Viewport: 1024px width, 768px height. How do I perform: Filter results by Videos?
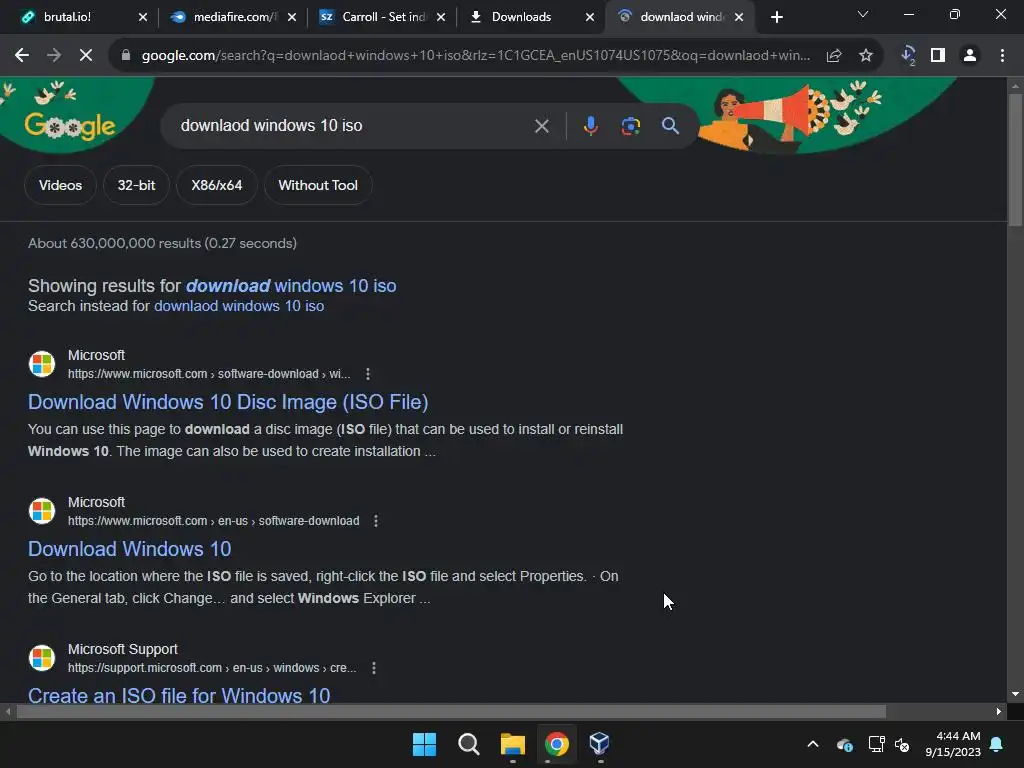point(60,185)
